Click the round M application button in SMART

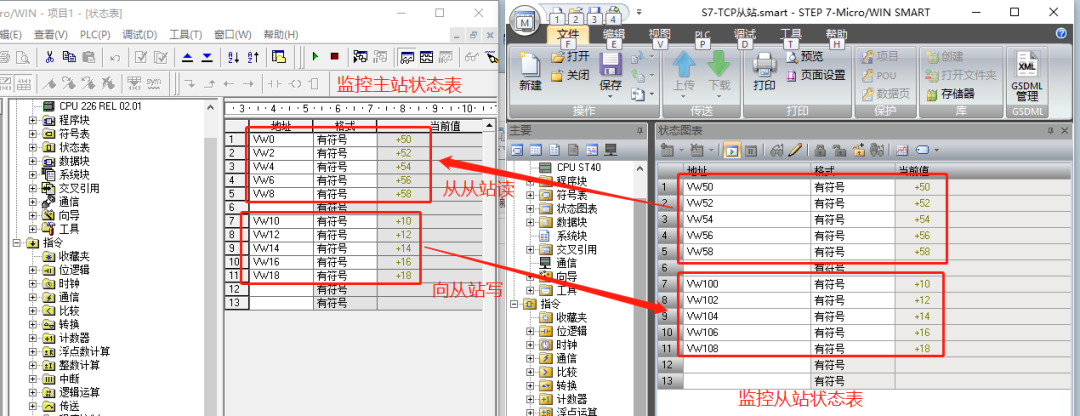tap(526, 21)
